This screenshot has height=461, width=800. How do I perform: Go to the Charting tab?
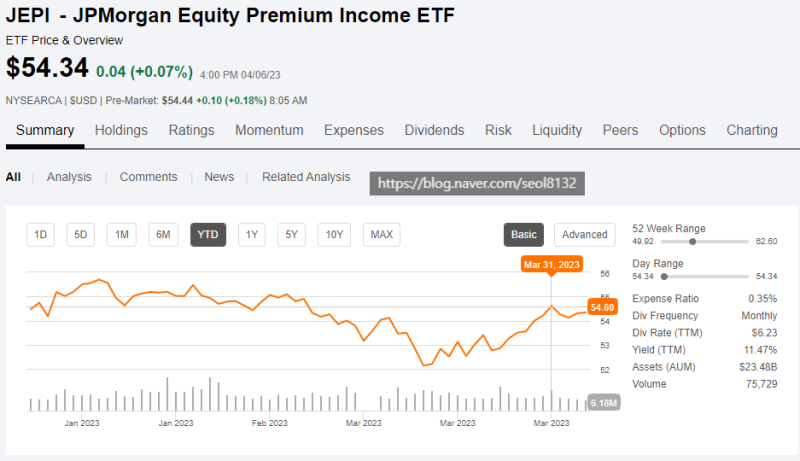(752, 130)
